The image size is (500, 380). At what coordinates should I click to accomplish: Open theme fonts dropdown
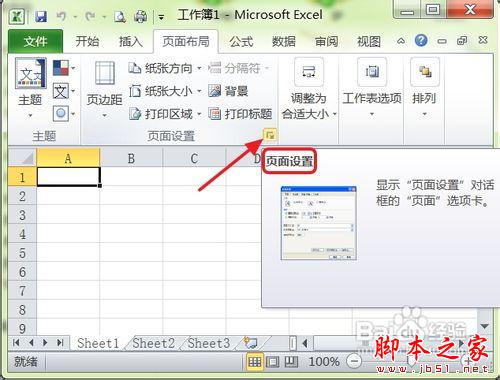pyautogui.click(x=64, y=91)
